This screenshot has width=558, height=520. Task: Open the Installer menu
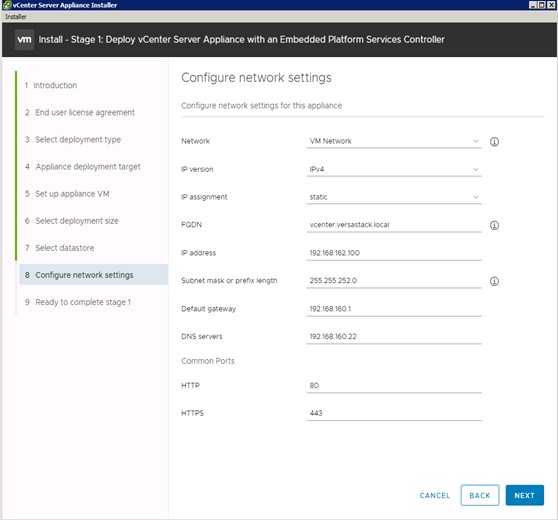pos(16,17)
